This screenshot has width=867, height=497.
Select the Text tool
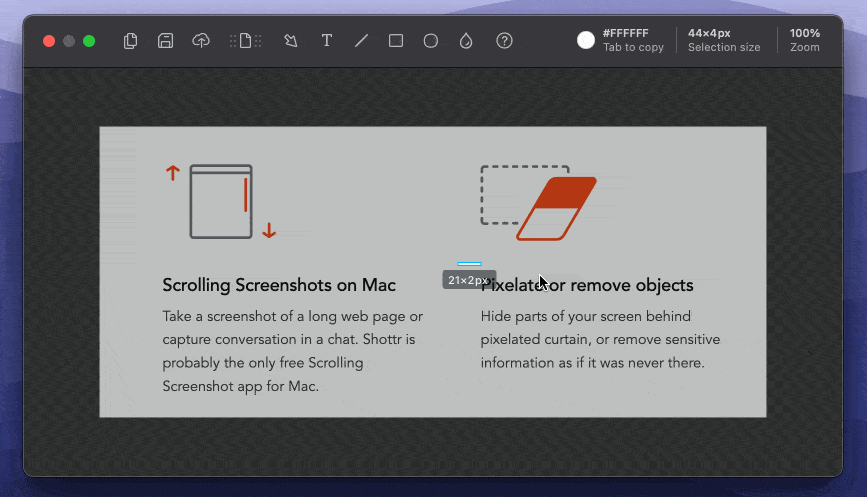click(x=326, y=41)
